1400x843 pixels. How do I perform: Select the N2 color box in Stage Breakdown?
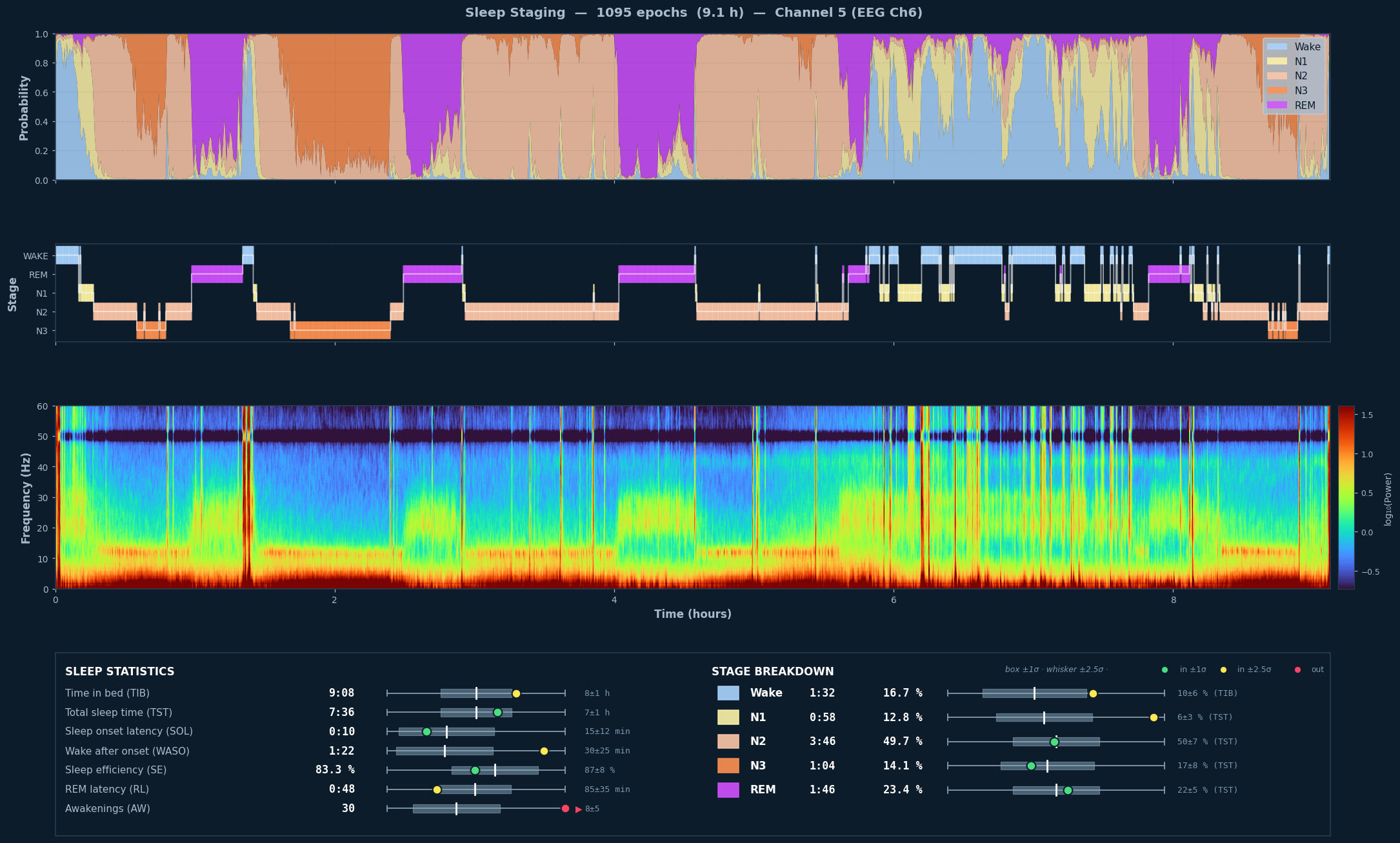tap(728, 741)
